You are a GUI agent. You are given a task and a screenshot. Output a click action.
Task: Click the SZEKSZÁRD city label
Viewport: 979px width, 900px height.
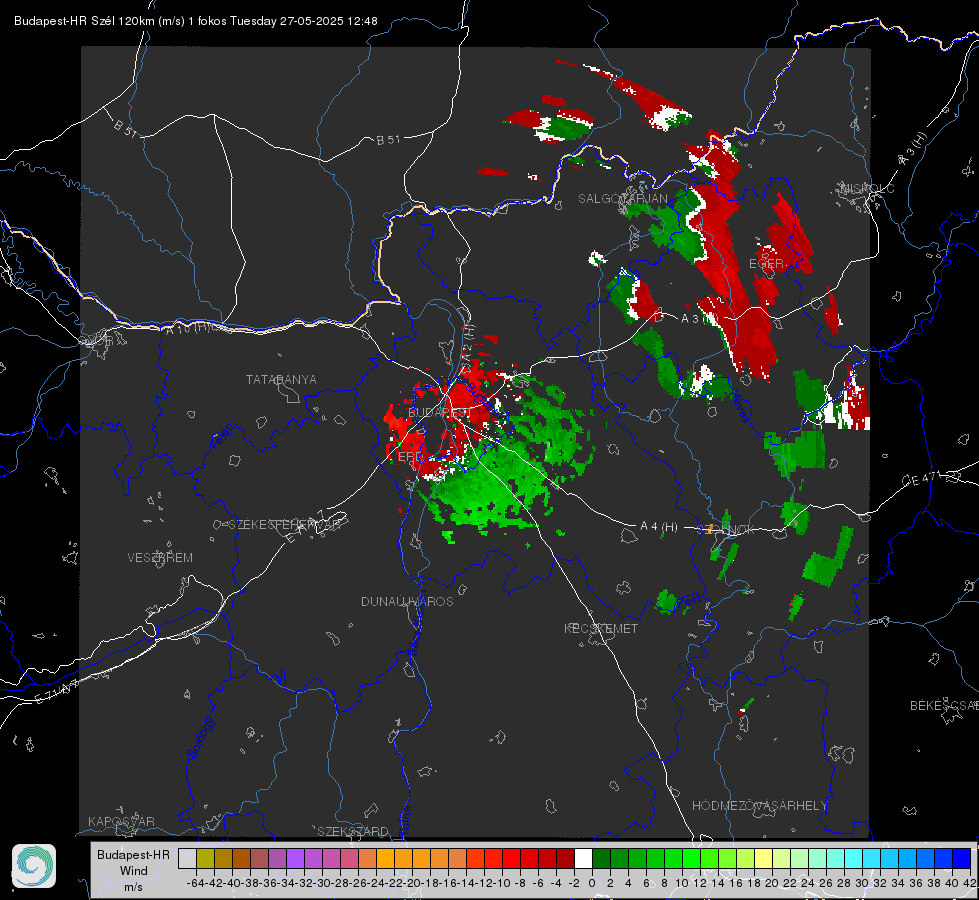(353, 831)
